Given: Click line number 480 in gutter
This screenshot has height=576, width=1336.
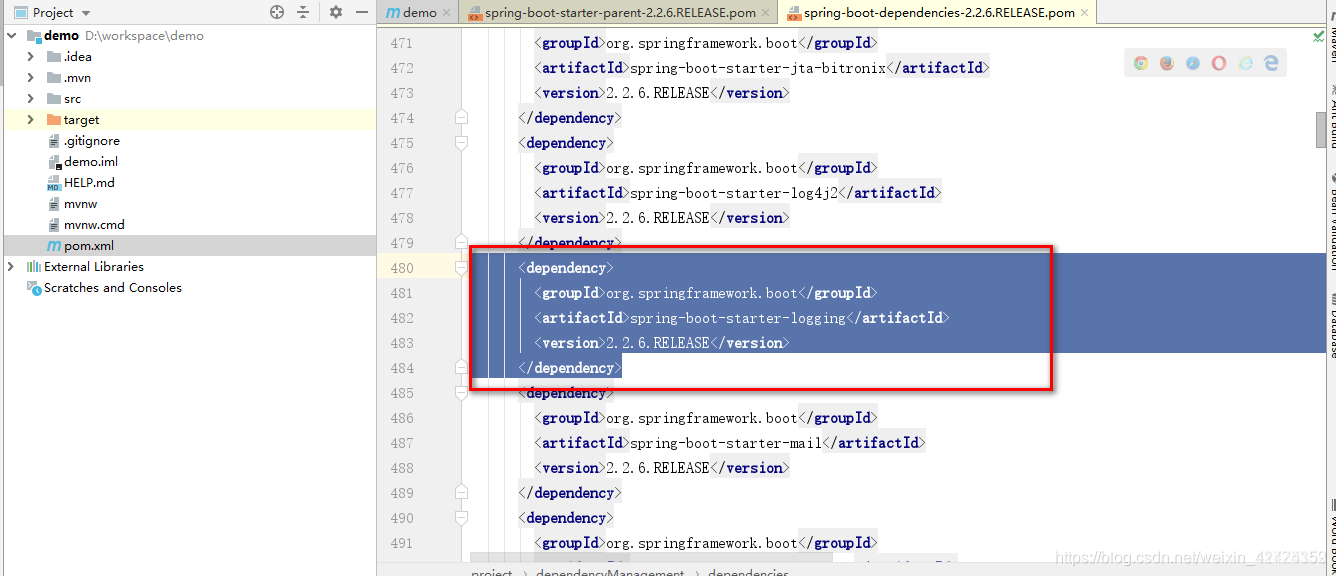Looking at the screenshot, I should pos(401,268).
